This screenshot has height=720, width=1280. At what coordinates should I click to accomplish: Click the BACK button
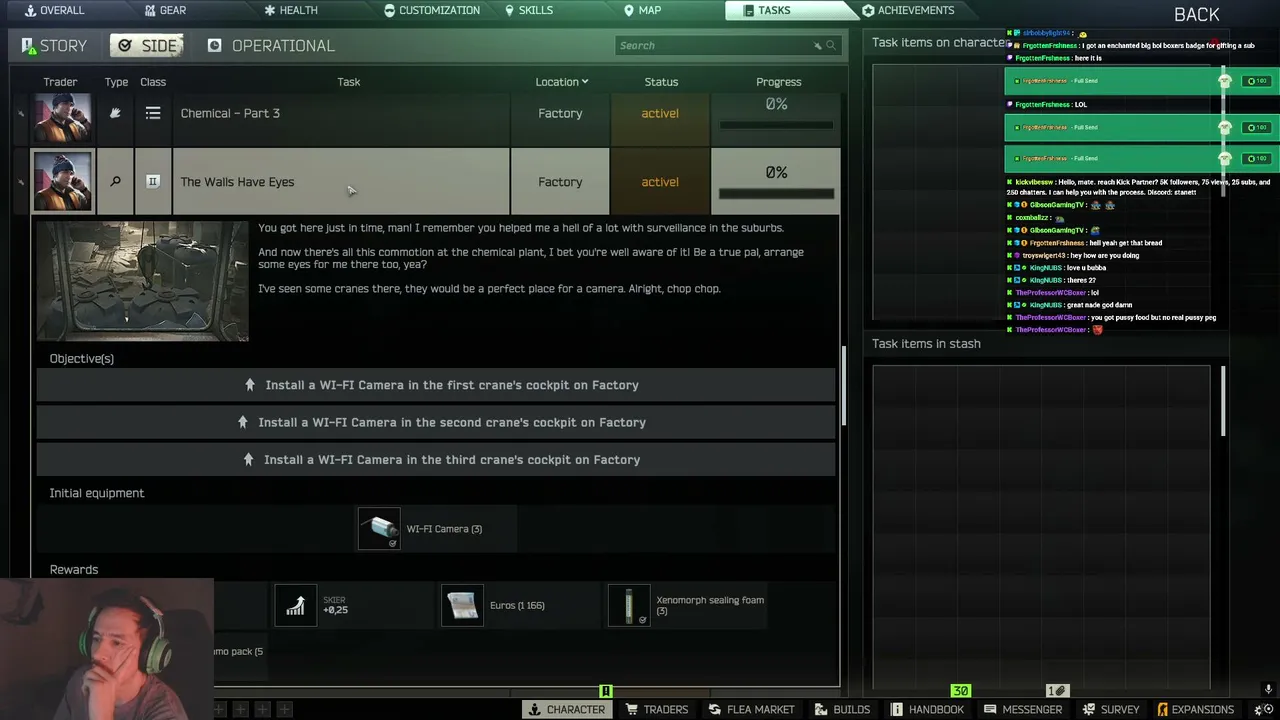click(1197, 14)
